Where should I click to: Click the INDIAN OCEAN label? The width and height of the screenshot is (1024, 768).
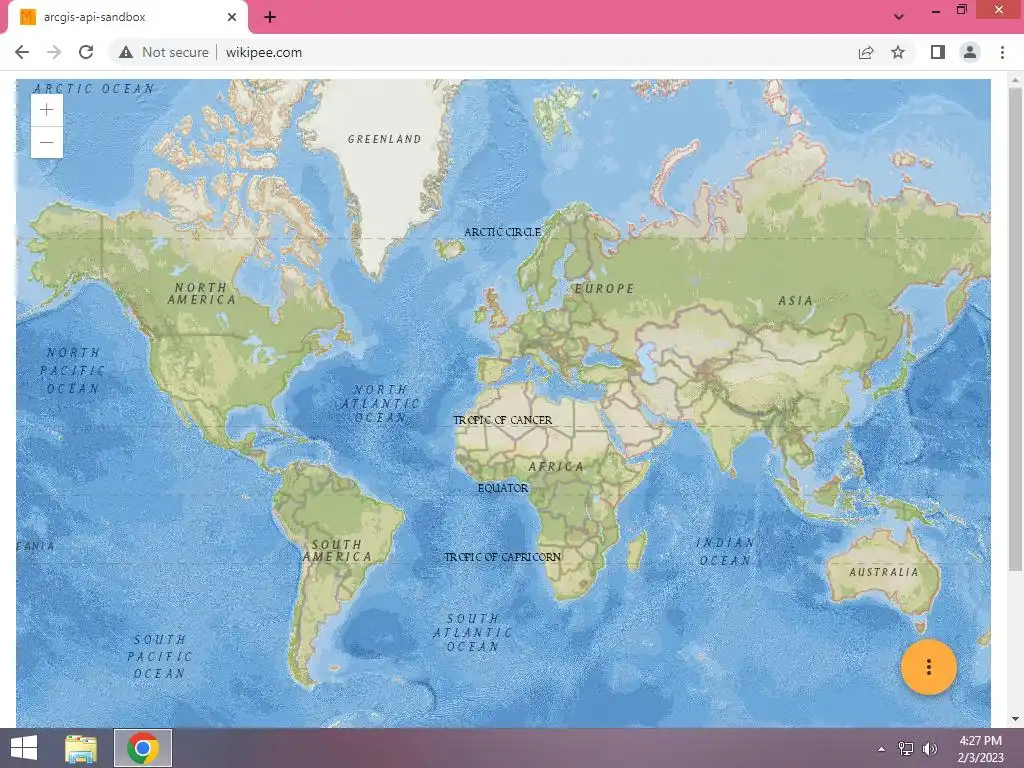tap(725, 552)
